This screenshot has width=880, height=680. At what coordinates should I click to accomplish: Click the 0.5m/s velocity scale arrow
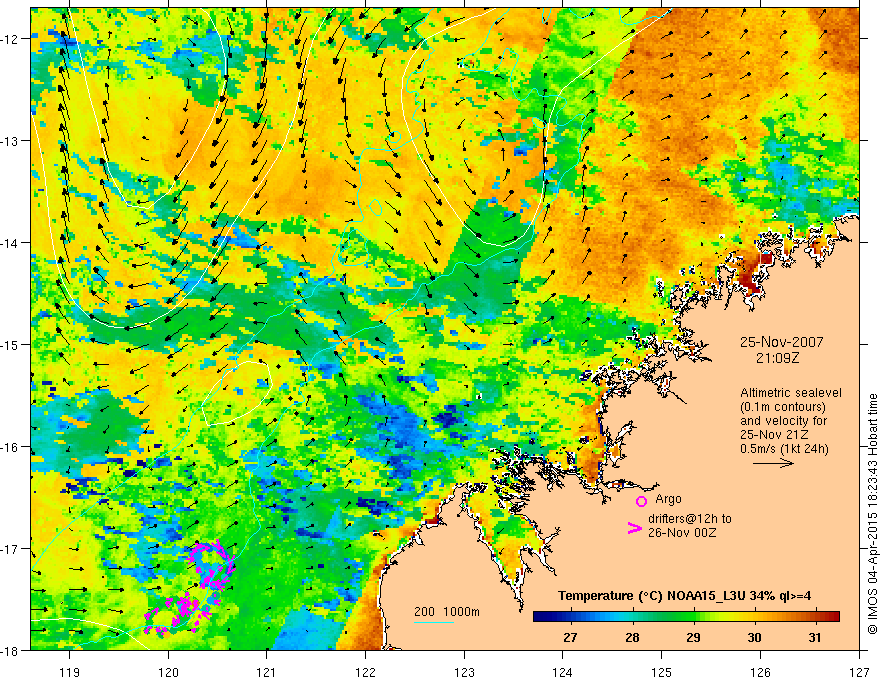[x=773, y=463]
